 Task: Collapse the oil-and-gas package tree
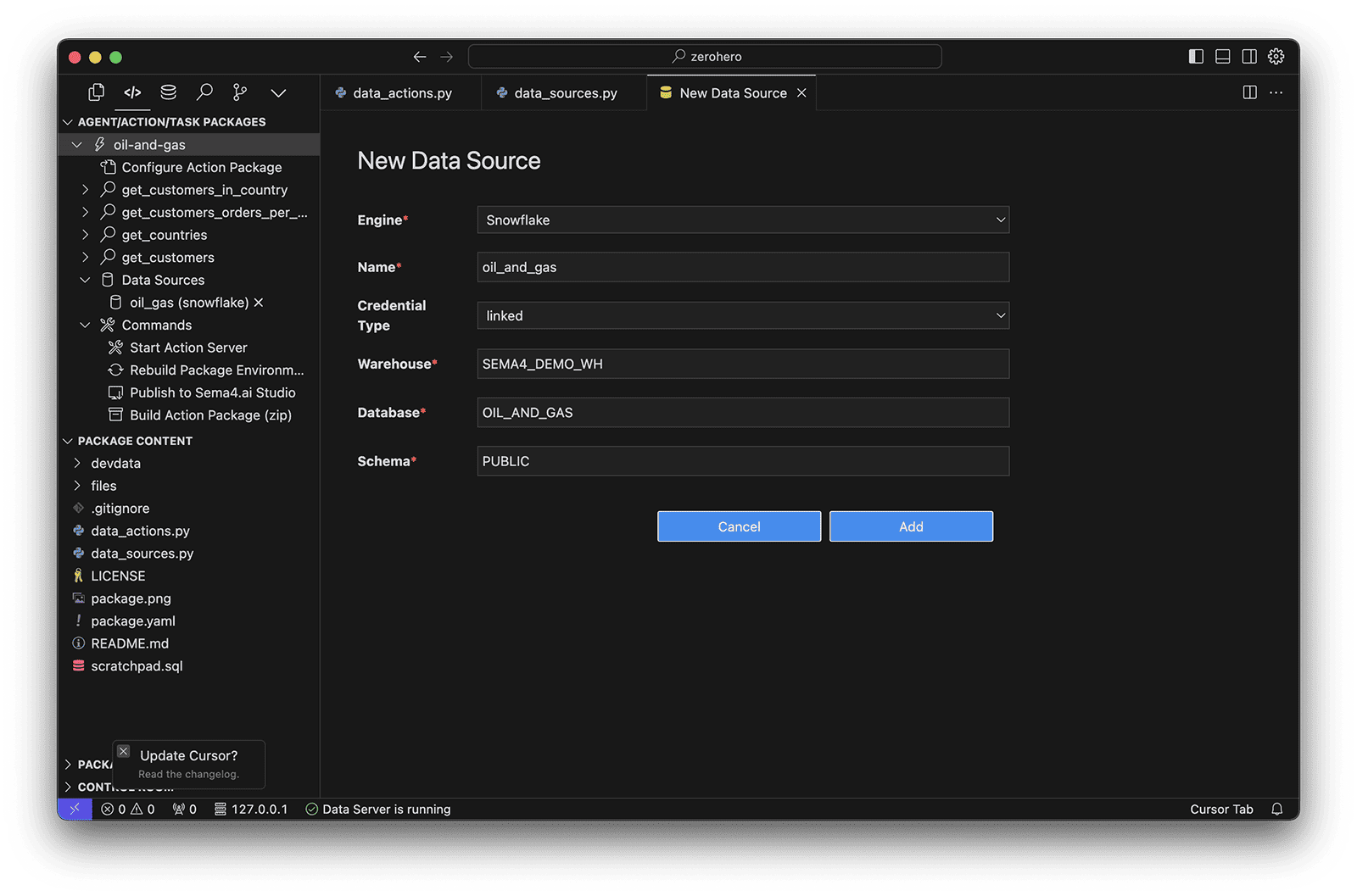pos(77,144)
